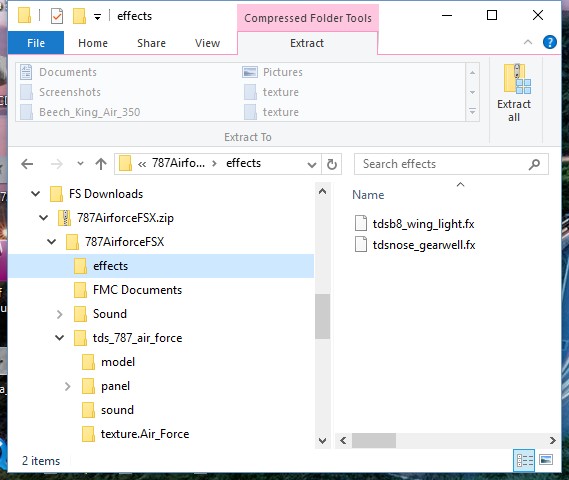Click the search magnifier icon
The width and height of the screenshot is (569, 480).
pos(534,164)
